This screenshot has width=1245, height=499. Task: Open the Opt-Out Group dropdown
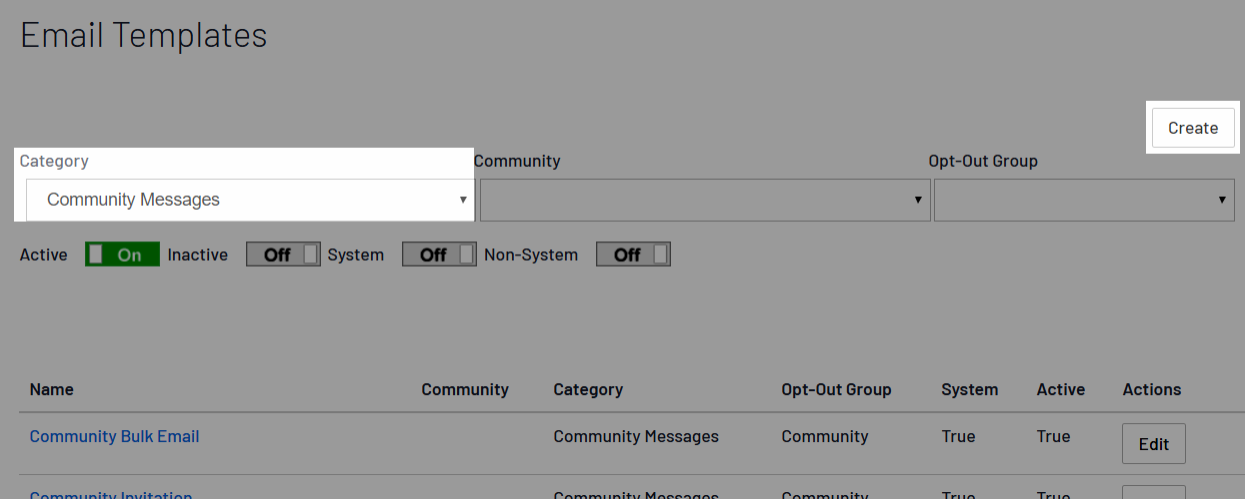(x=1085, y=200)
